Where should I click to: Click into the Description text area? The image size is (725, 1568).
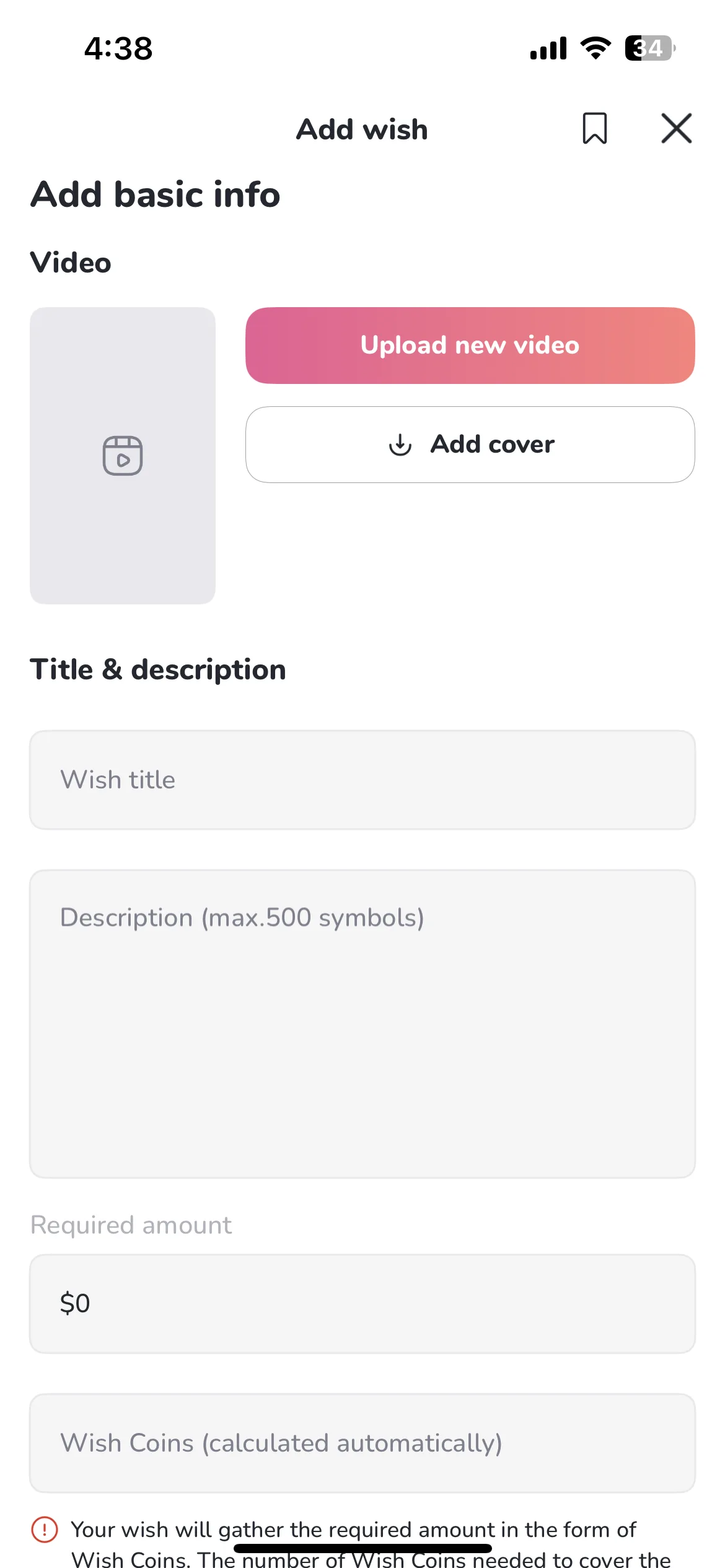[x=362, y=1024]
